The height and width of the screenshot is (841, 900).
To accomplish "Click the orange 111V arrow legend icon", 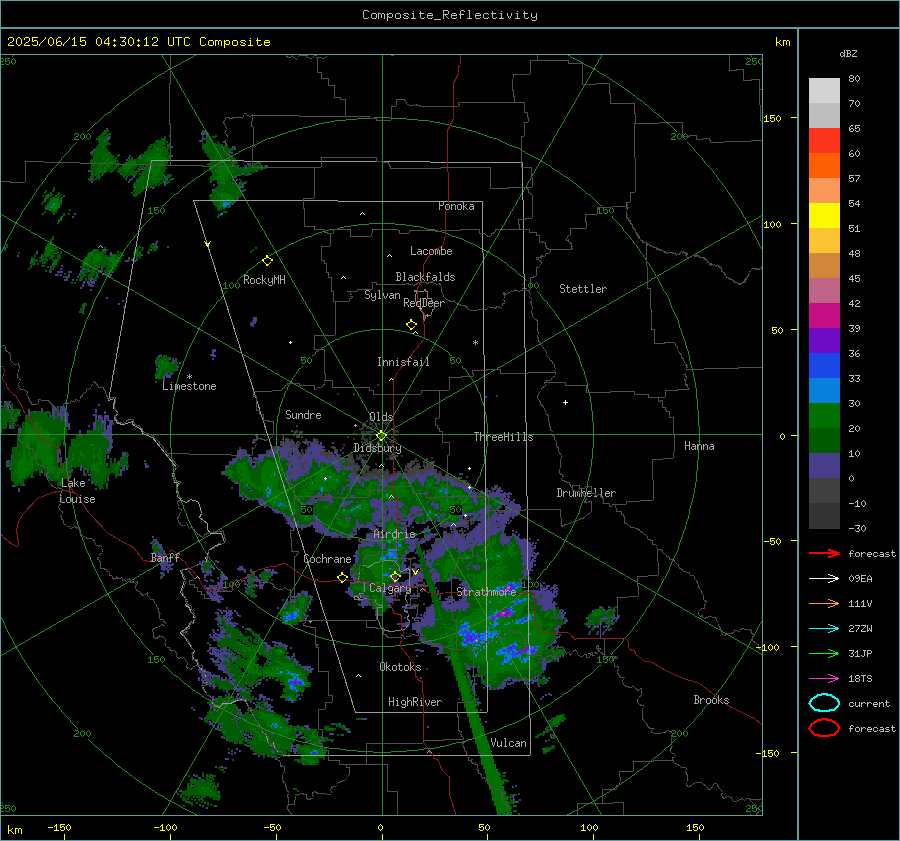I will click(x=824, y=603).
